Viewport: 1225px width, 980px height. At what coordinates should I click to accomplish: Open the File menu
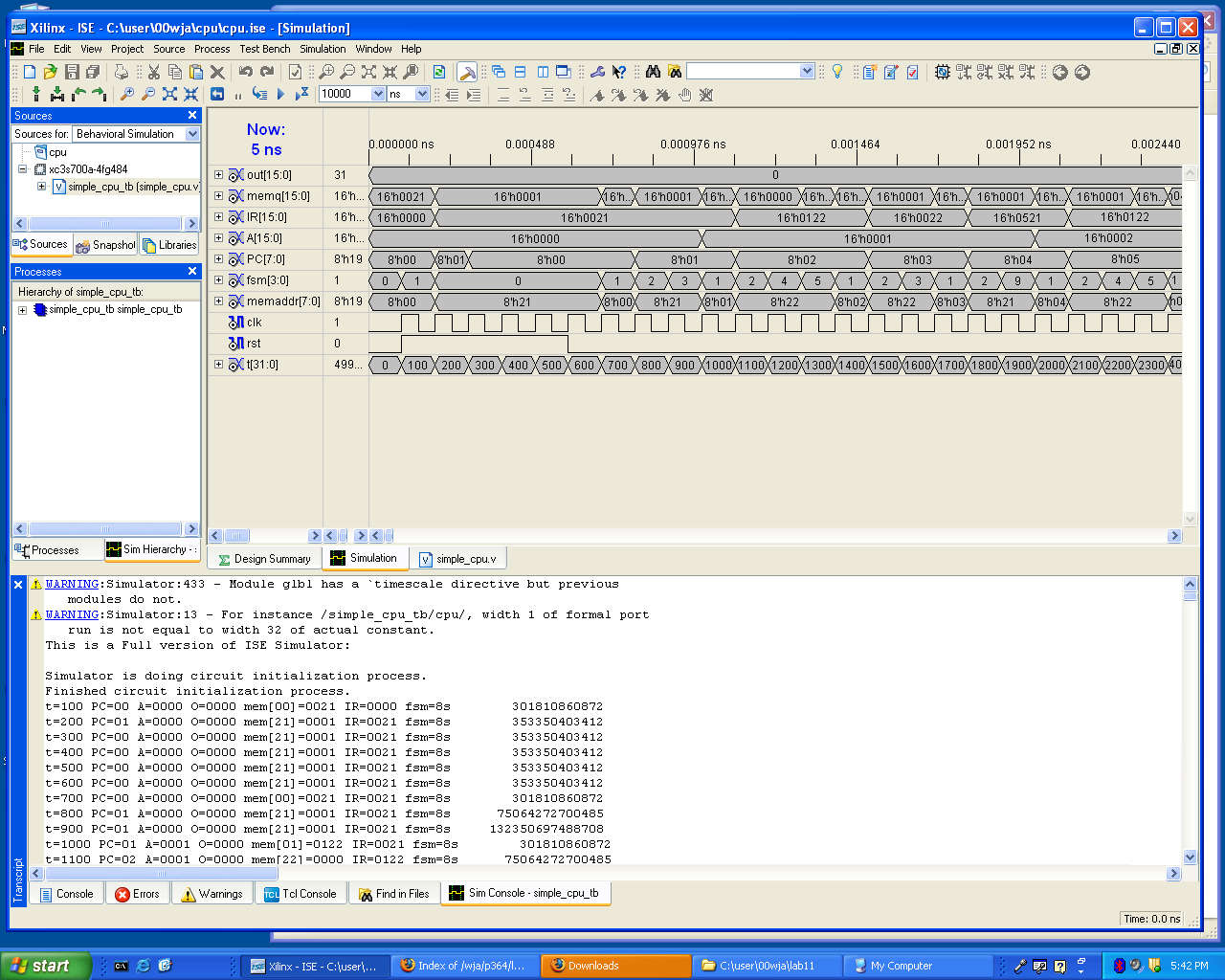(36, 49)
